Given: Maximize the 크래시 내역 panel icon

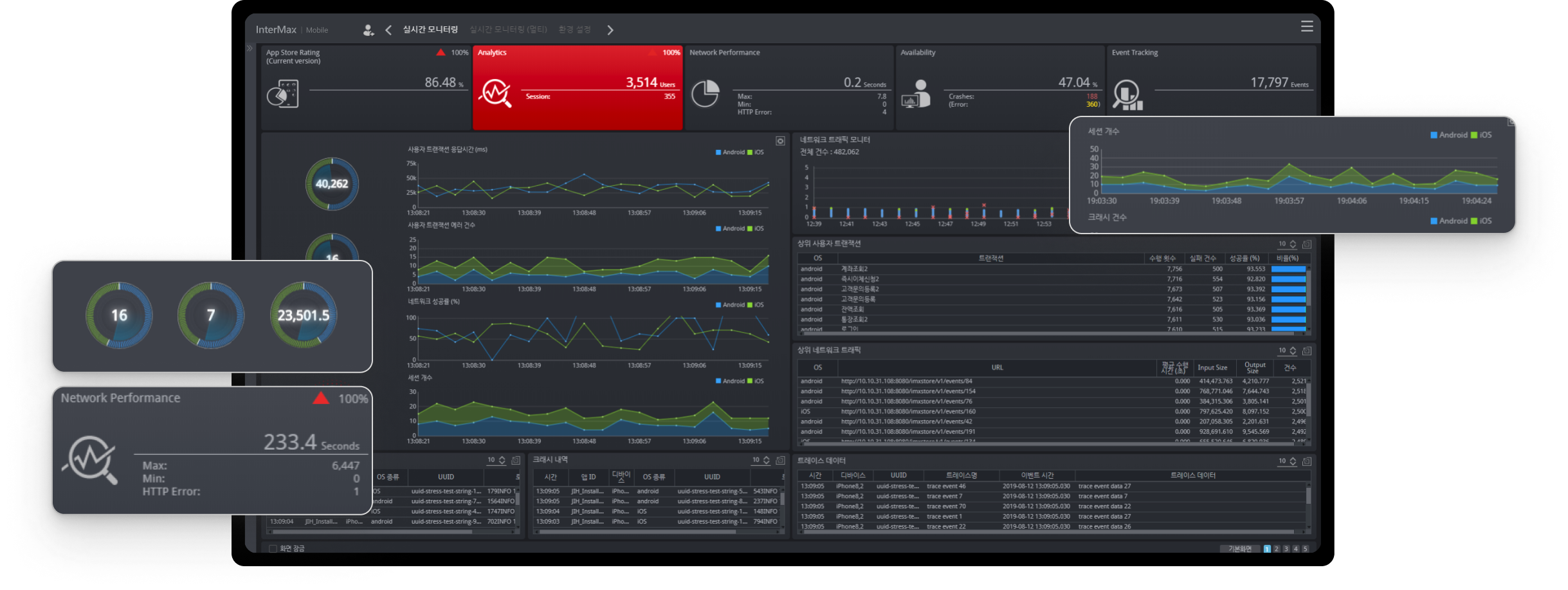Looking at the screenshot, I should click(x=780, y=460).
